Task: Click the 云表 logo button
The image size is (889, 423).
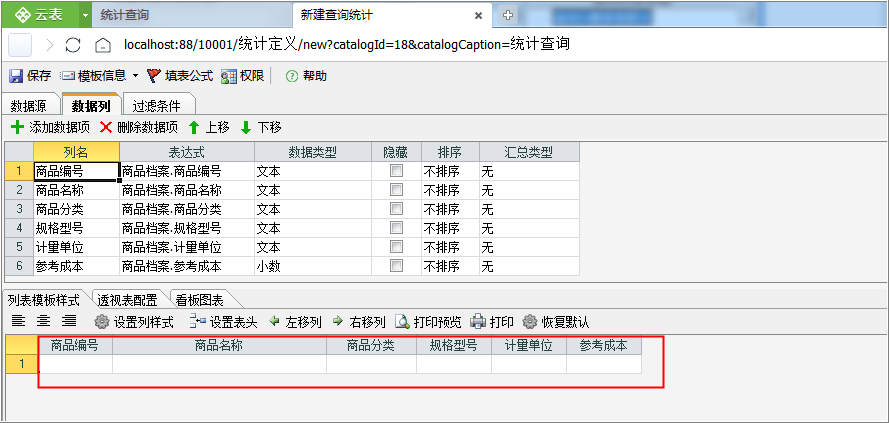Action: click(x=40, y=15)
